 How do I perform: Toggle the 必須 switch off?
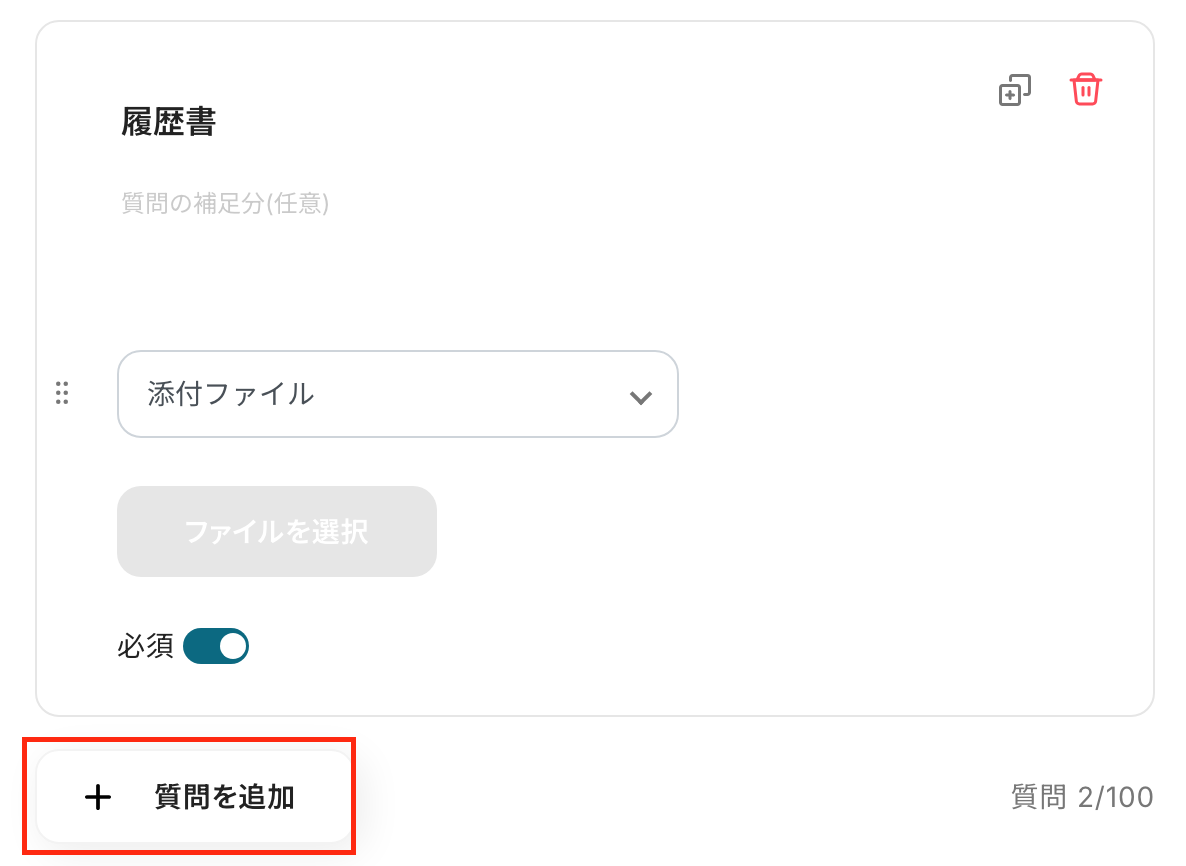pos(216,646)
